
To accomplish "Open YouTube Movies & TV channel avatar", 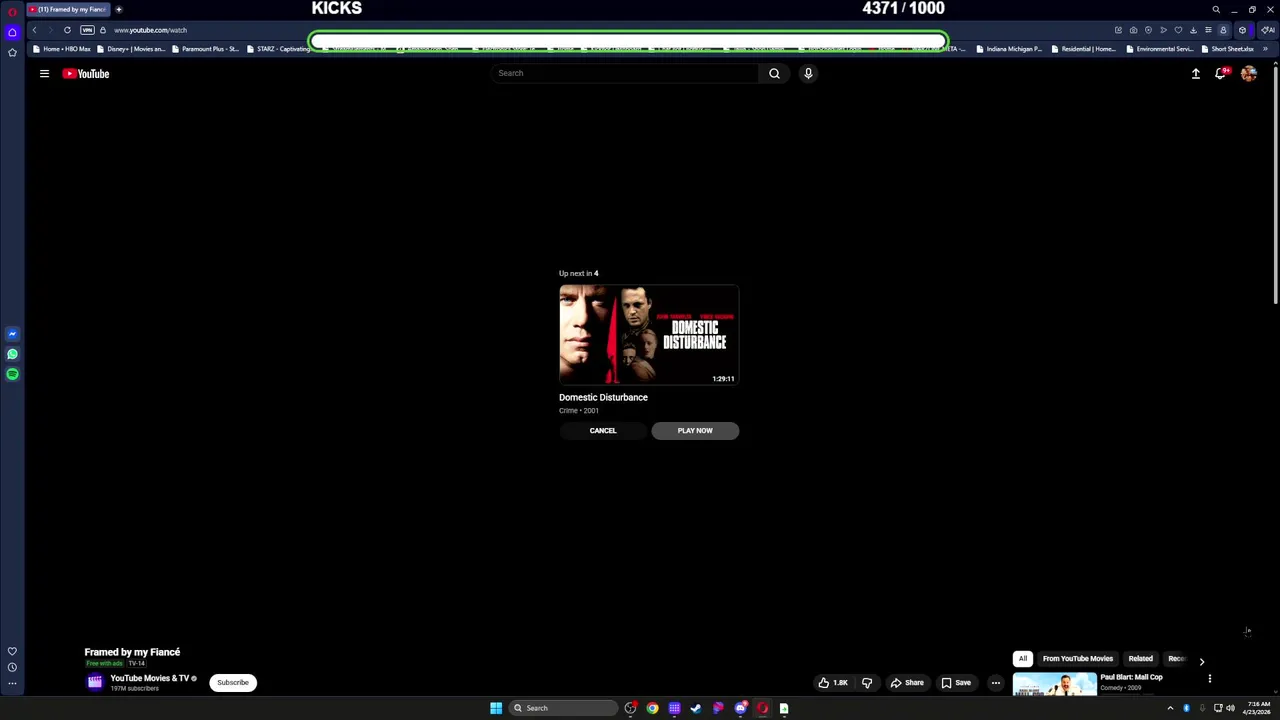I will point(94,682).
